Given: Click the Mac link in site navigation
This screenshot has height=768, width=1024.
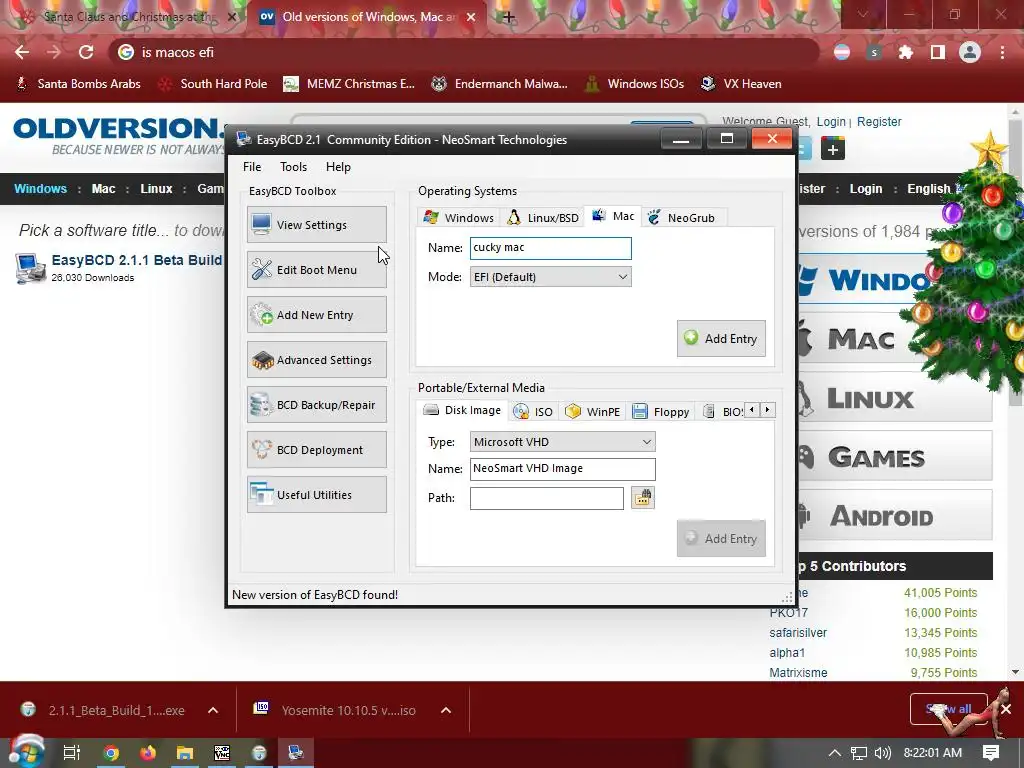Looking at the screenshot, I should point(103,189).
